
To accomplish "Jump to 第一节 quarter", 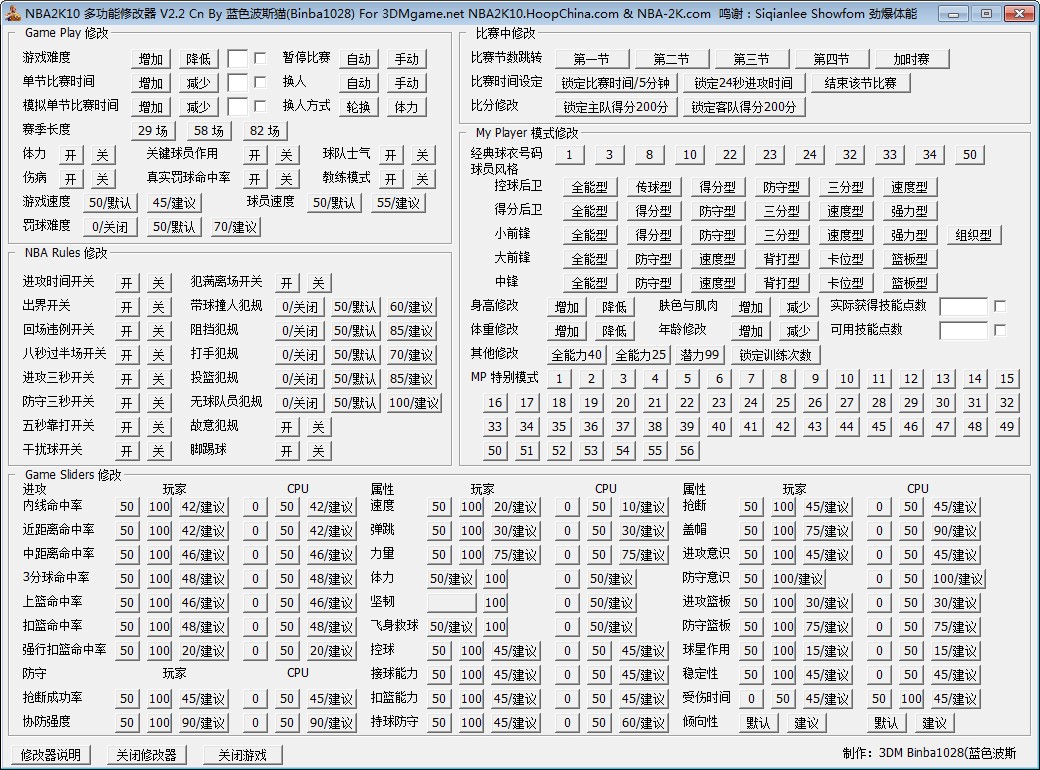I will (591, 59).
